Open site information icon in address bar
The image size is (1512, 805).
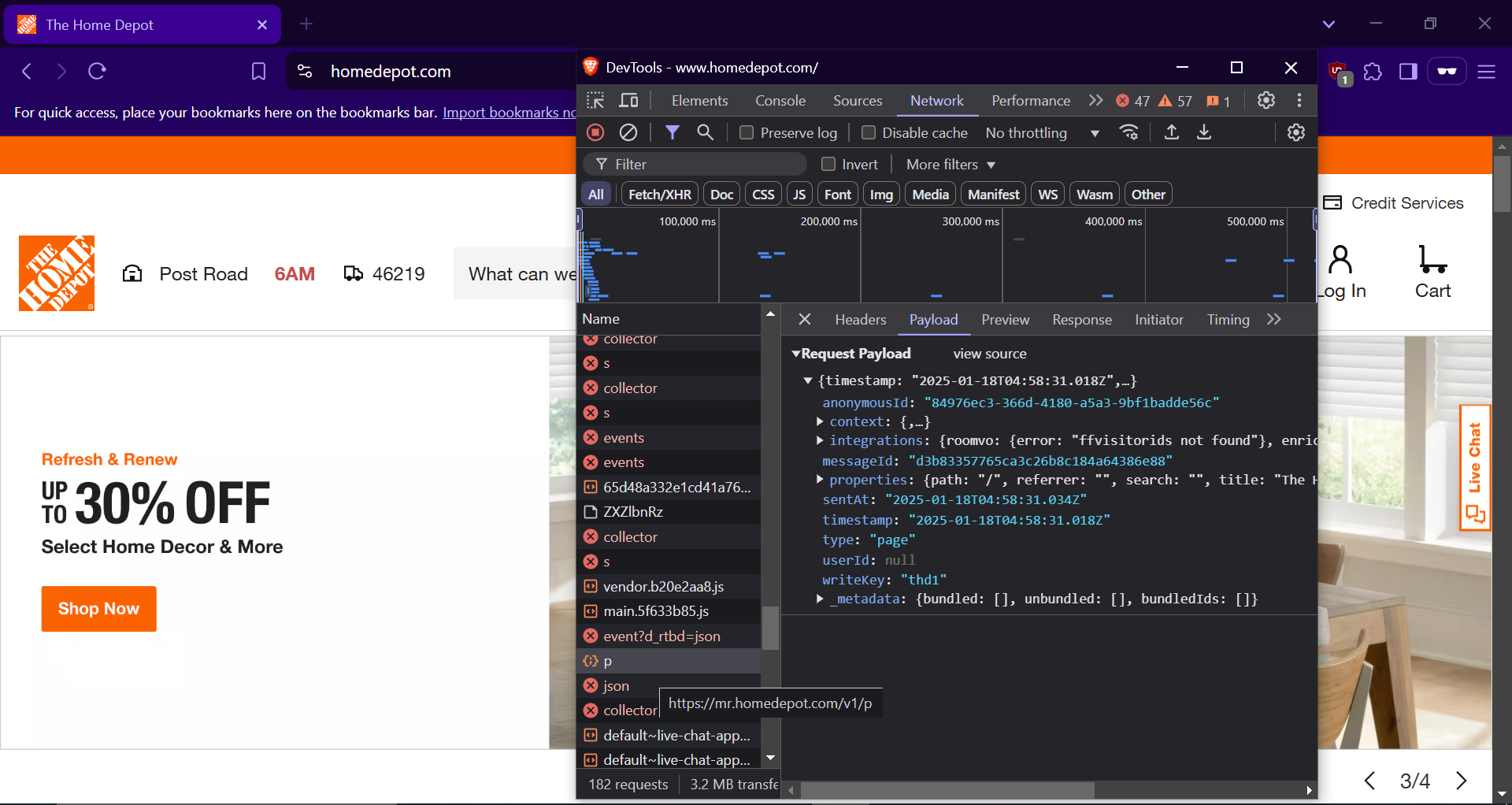pos(305,72)
